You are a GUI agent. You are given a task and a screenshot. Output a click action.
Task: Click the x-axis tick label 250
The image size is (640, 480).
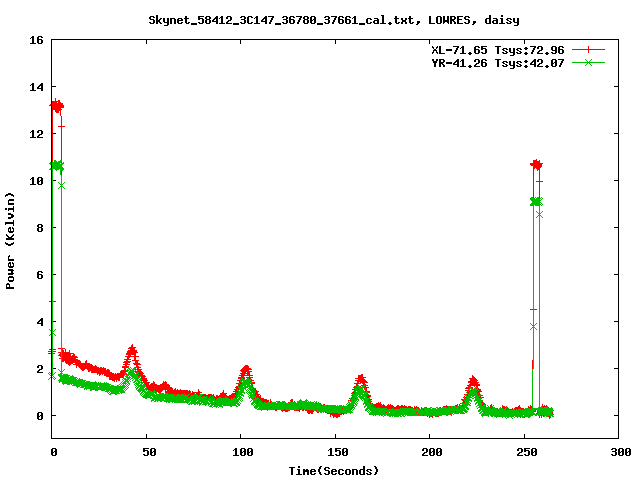[x=527, y=452]
